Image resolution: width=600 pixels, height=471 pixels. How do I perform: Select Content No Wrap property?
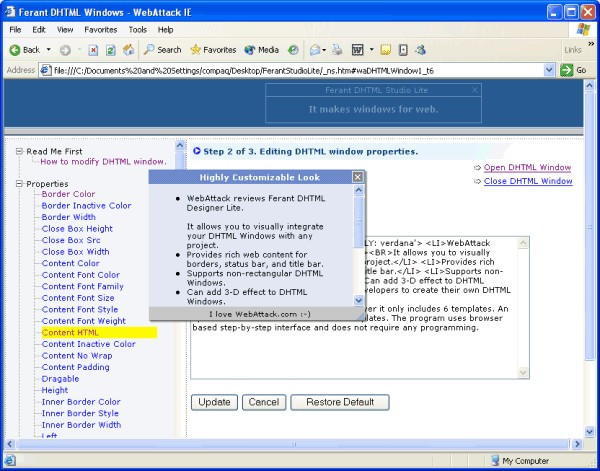pyautogui.click(x=77, y=355)
